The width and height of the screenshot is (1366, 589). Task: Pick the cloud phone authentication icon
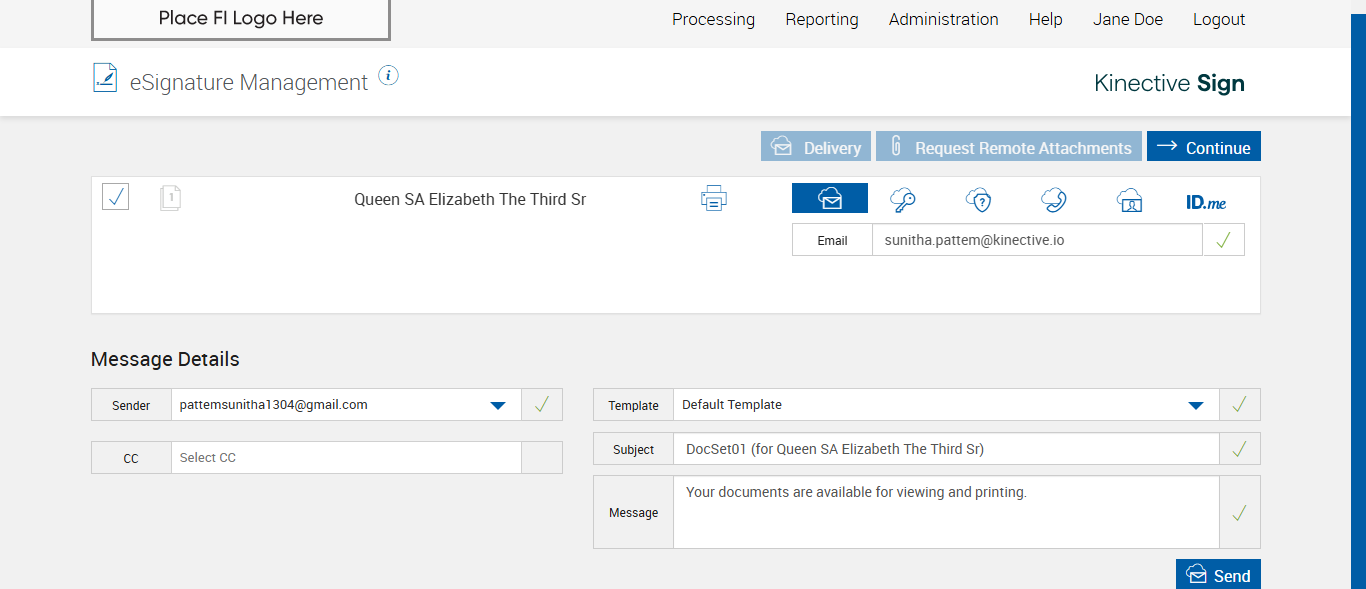1053,200
